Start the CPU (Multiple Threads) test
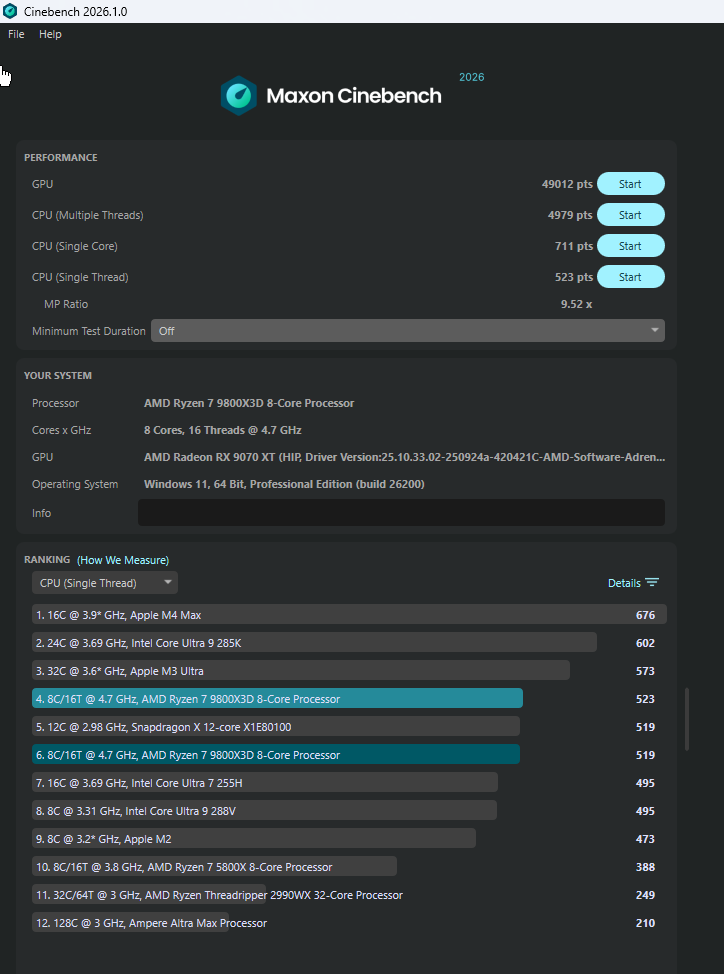This screenshot has height=974, width=724. [630, 215]
